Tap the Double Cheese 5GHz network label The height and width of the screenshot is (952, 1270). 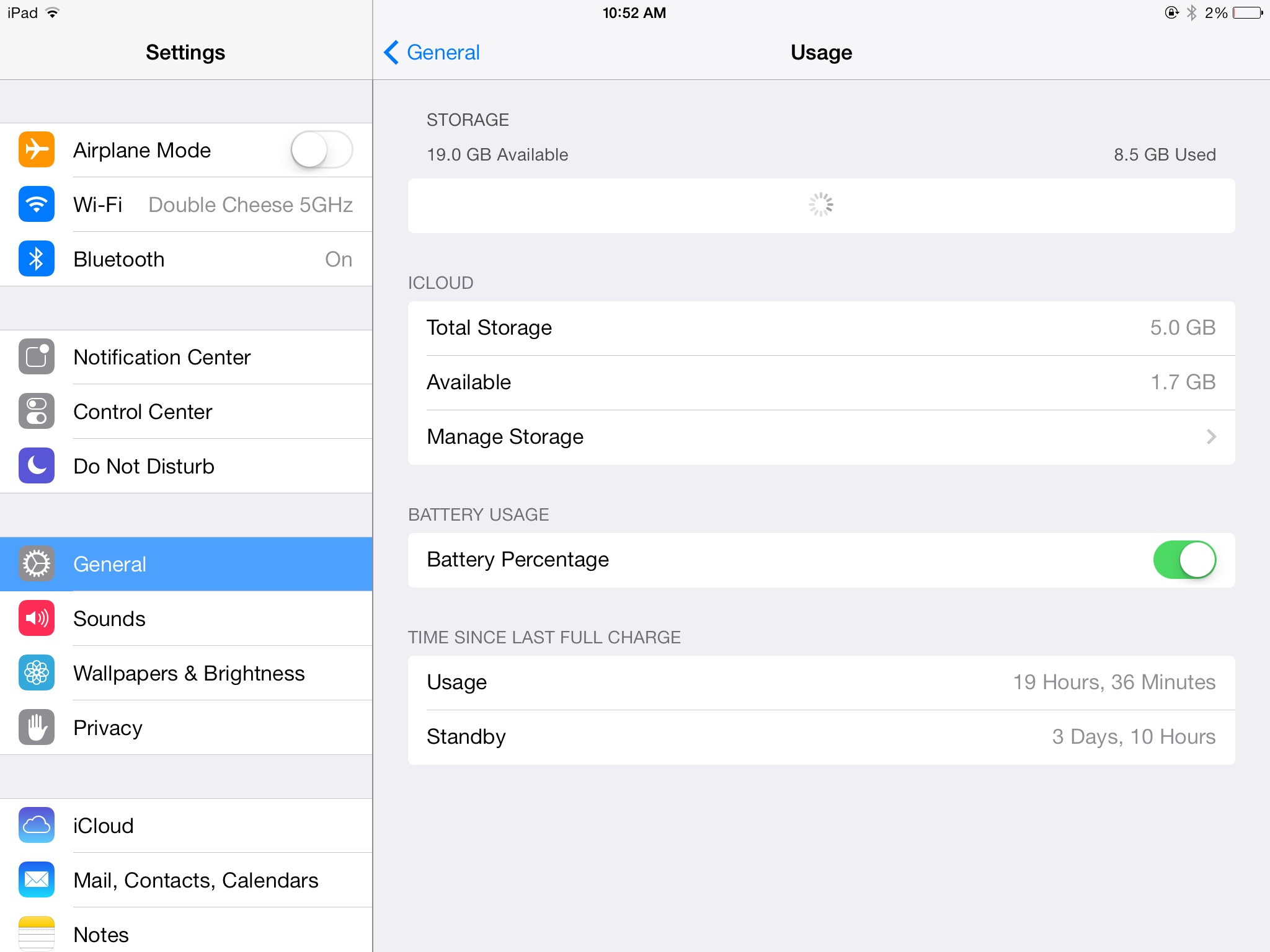tap(251, 205)
